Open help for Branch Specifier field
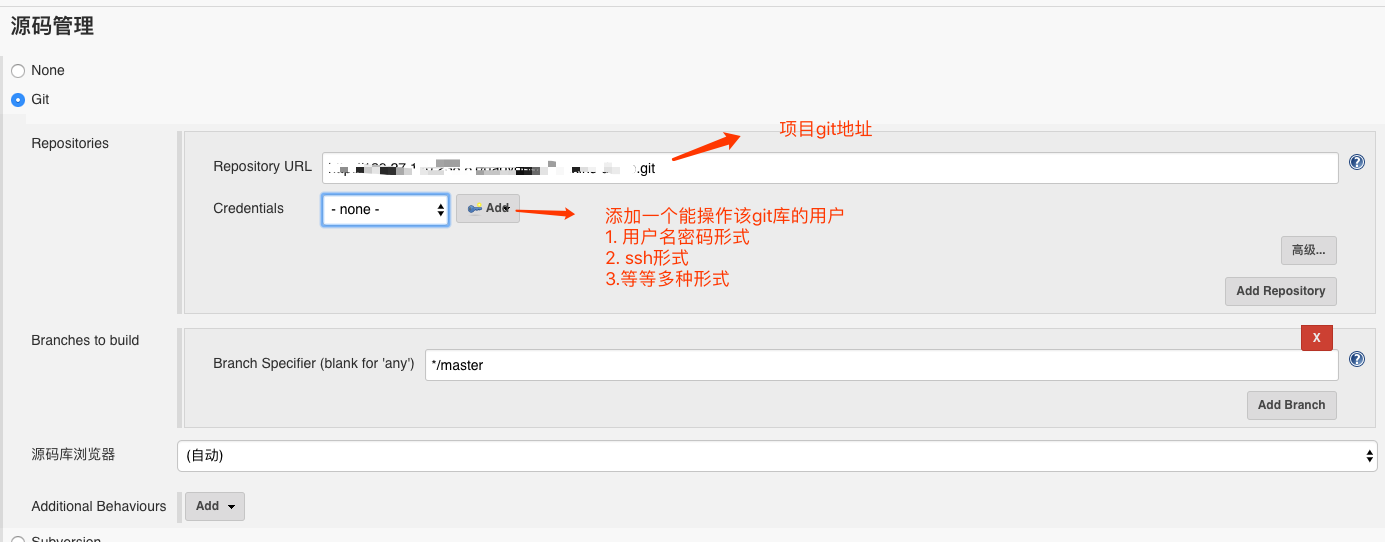The height and width of the screenshot is (542, 1385). (x=1357, y=359)
